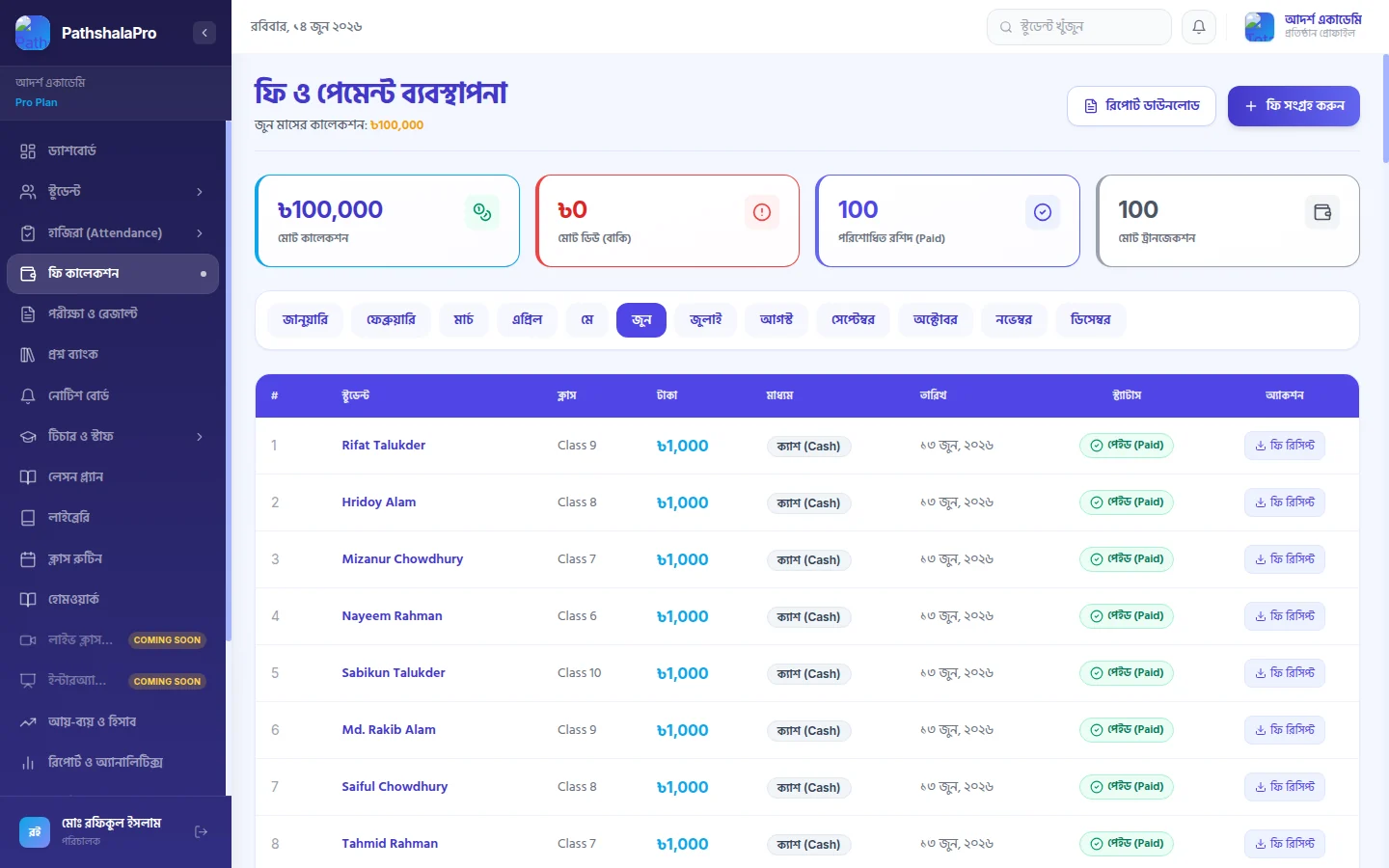
Task: Switch to the অক্টোবর month tab
Action: [x=936, y=320]
